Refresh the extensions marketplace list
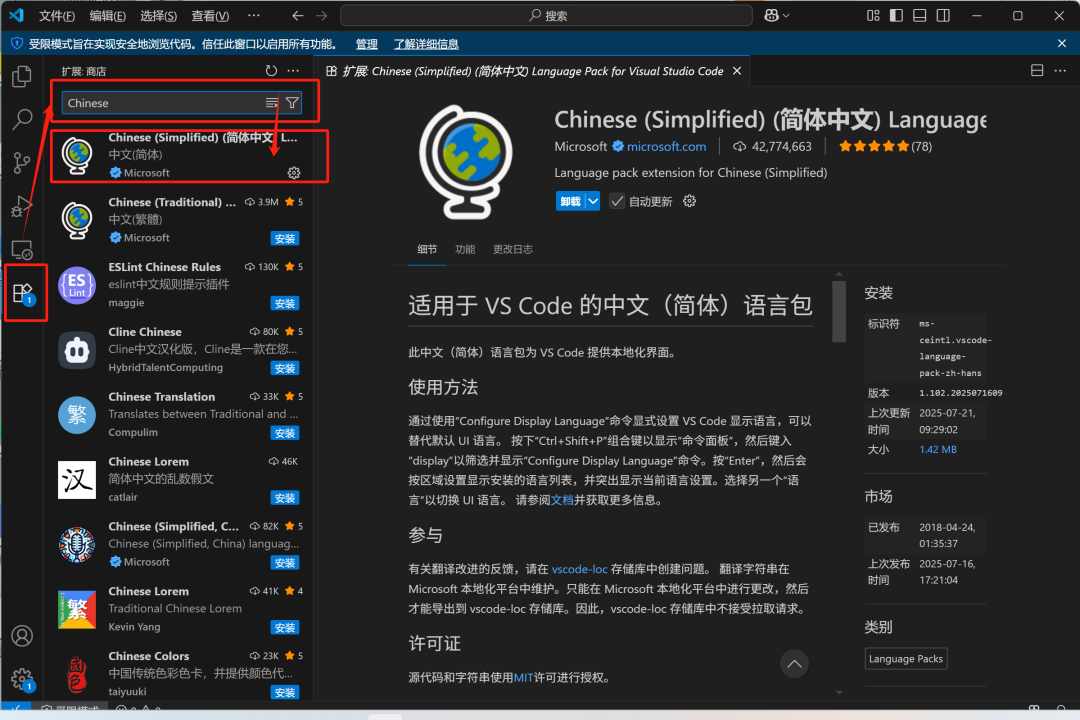Screen dimensions: 1080x720 pos(271,71)
